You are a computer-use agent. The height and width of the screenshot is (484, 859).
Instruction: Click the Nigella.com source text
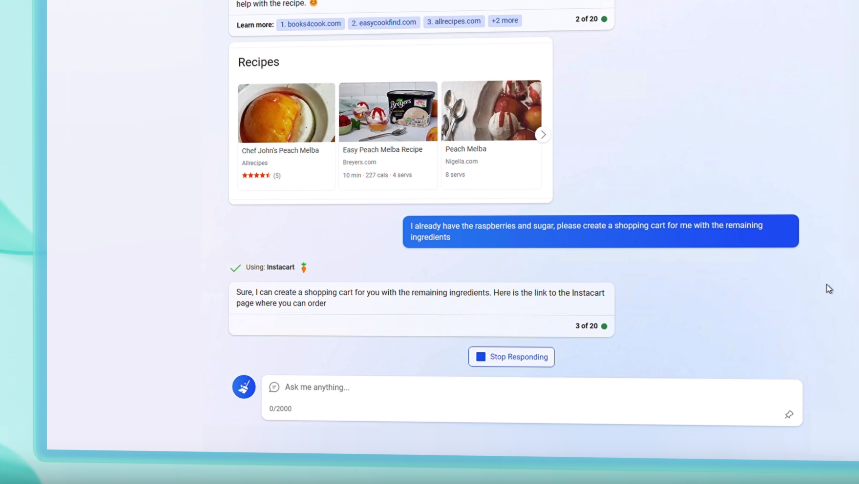click(x=461, y=161)
